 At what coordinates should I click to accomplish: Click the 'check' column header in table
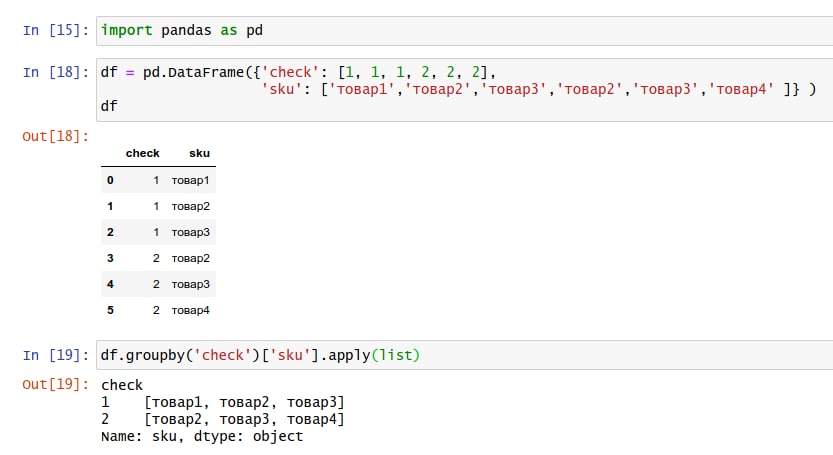(142, 153)
